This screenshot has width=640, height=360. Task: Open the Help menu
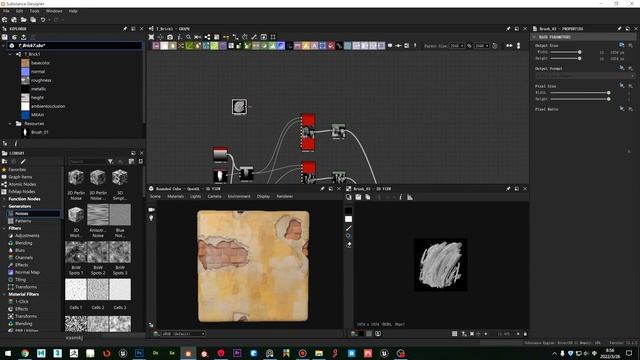pyautogui.click(x=73, y=11)
